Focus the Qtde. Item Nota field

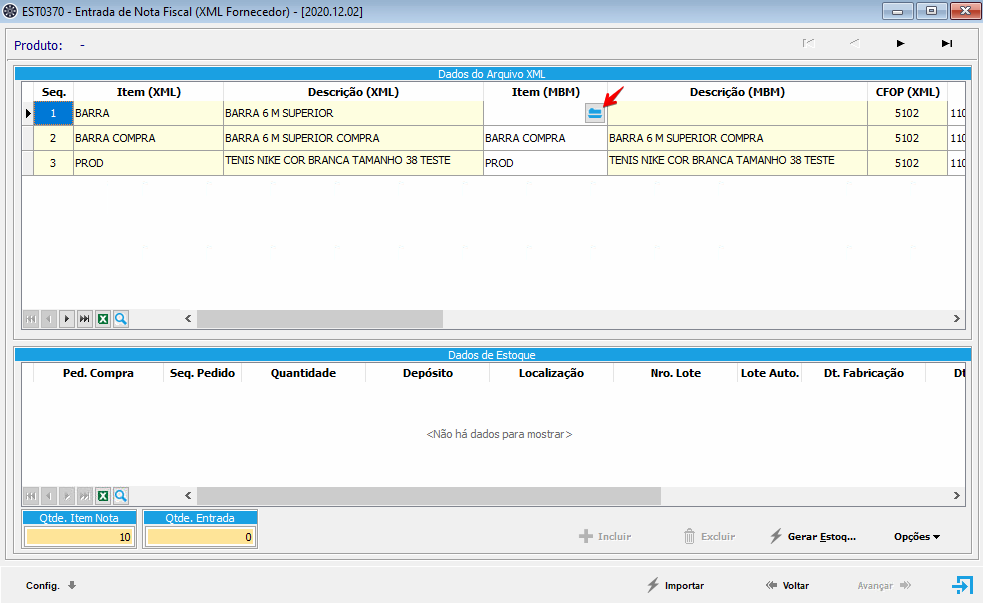coord(79,537)
